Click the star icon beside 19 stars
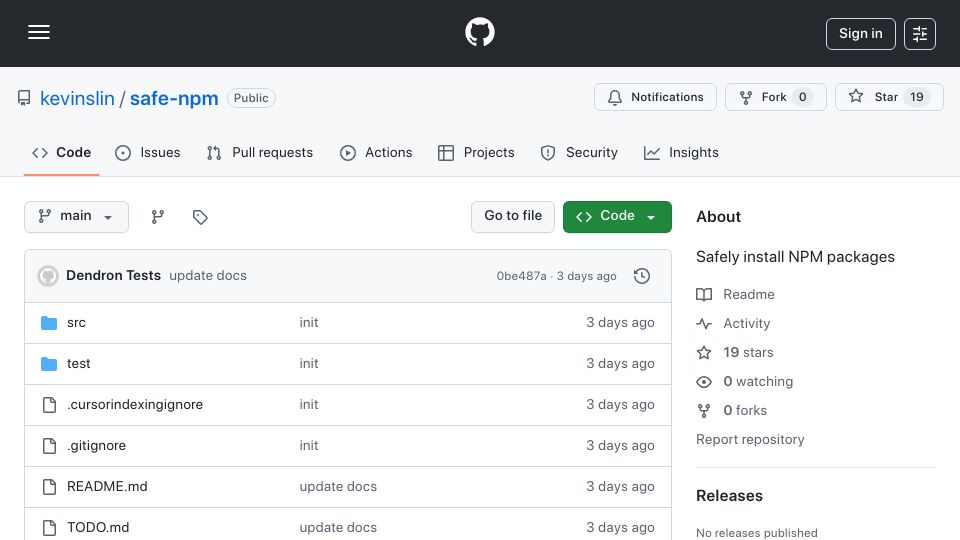 (x=704, y=353)
